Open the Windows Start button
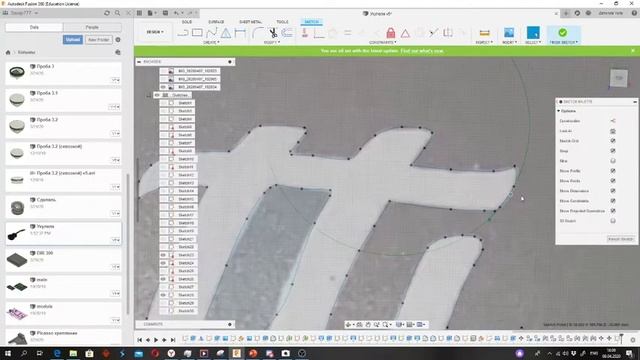Viewport: 640px width, 360px height. pyautogui.click(x=8, y=353)
